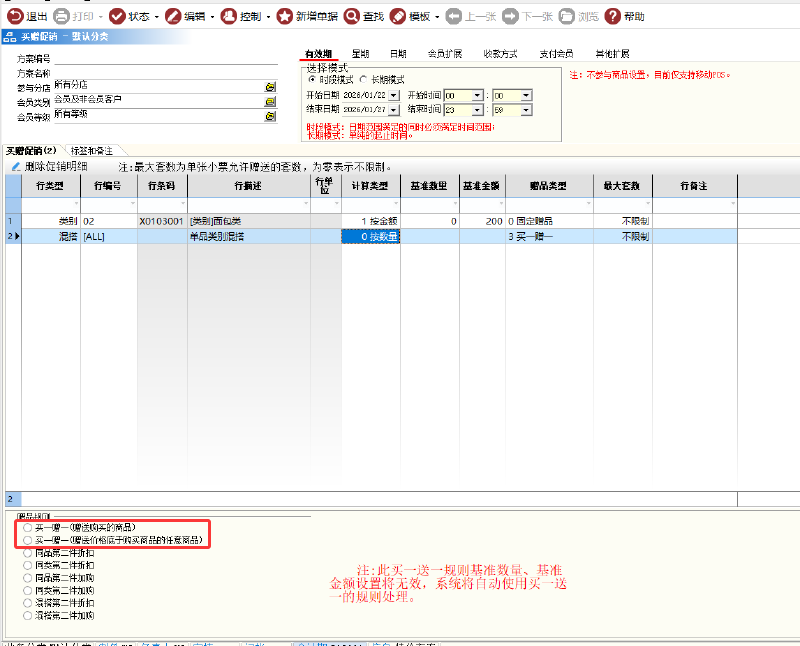
Task: Expand the 状态 toolbar dropdown arrow
Action: tap(157, 17)
